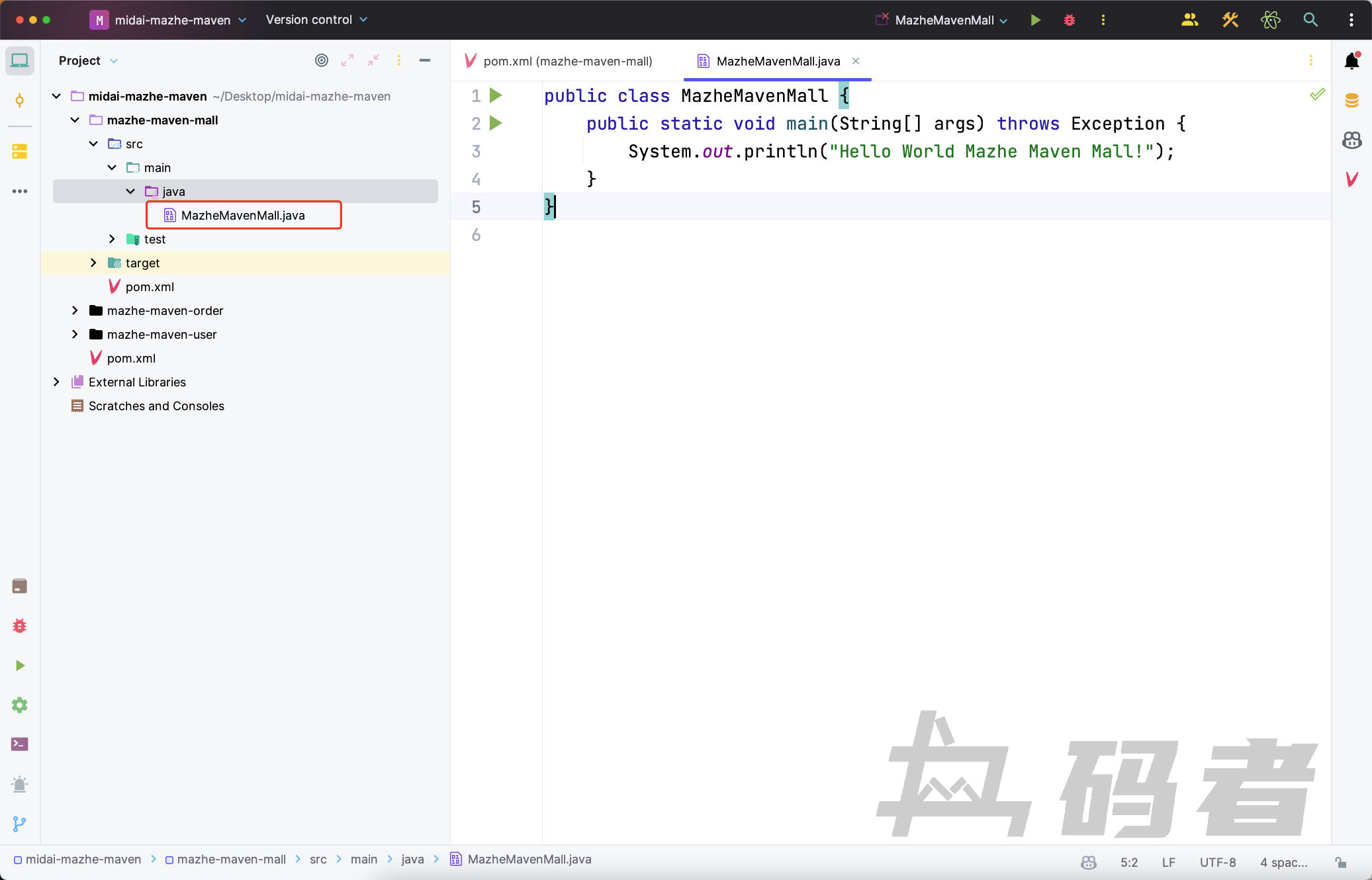Open the Version control menu

(316, 20)
